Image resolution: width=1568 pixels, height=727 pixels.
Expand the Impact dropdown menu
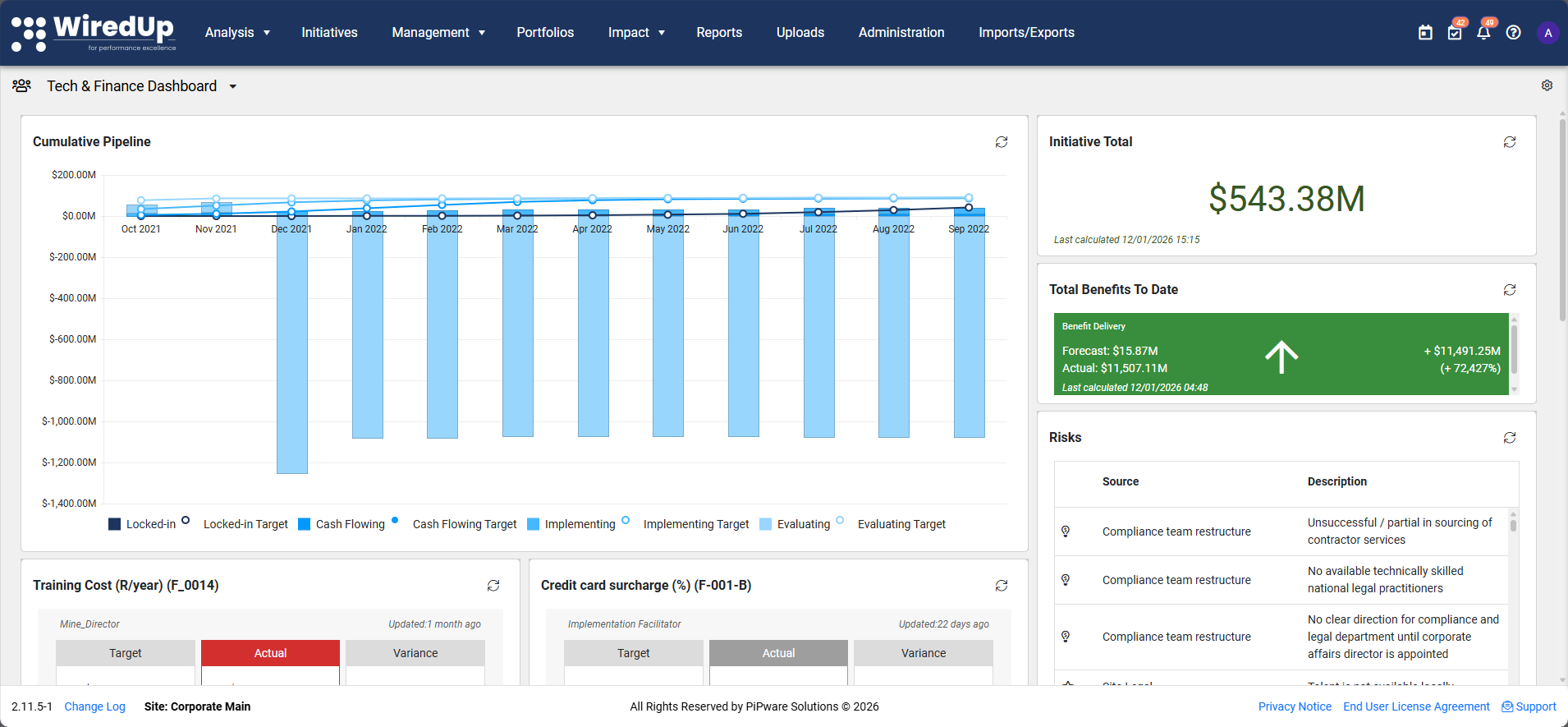[636, 33]
